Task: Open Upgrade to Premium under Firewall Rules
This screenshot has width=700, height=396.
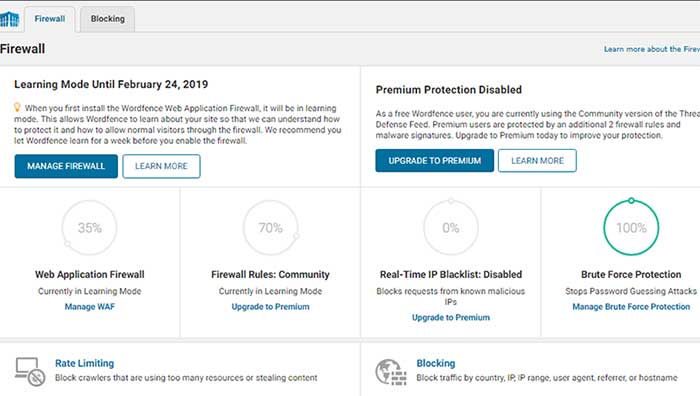Action: pos(271,307)
